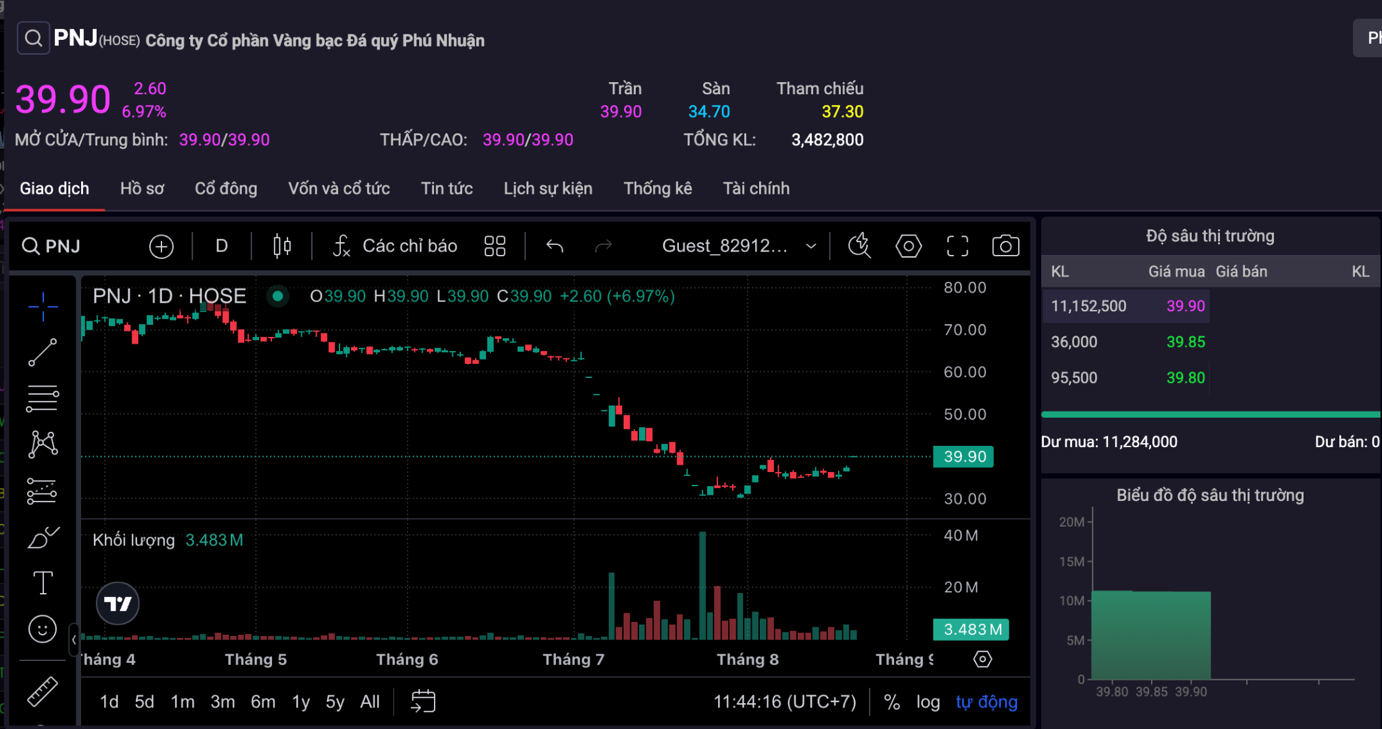This screenshot has height=729, width=1382.
Task: Open the D interval selector
Action: pos(222,246)
